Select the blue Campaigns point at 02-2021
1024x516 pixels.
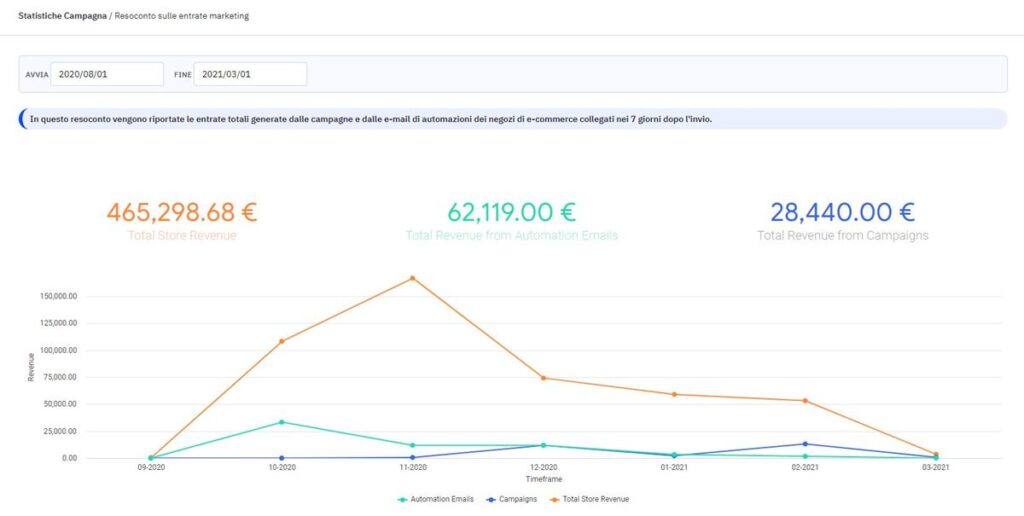(x=805, y=444)
